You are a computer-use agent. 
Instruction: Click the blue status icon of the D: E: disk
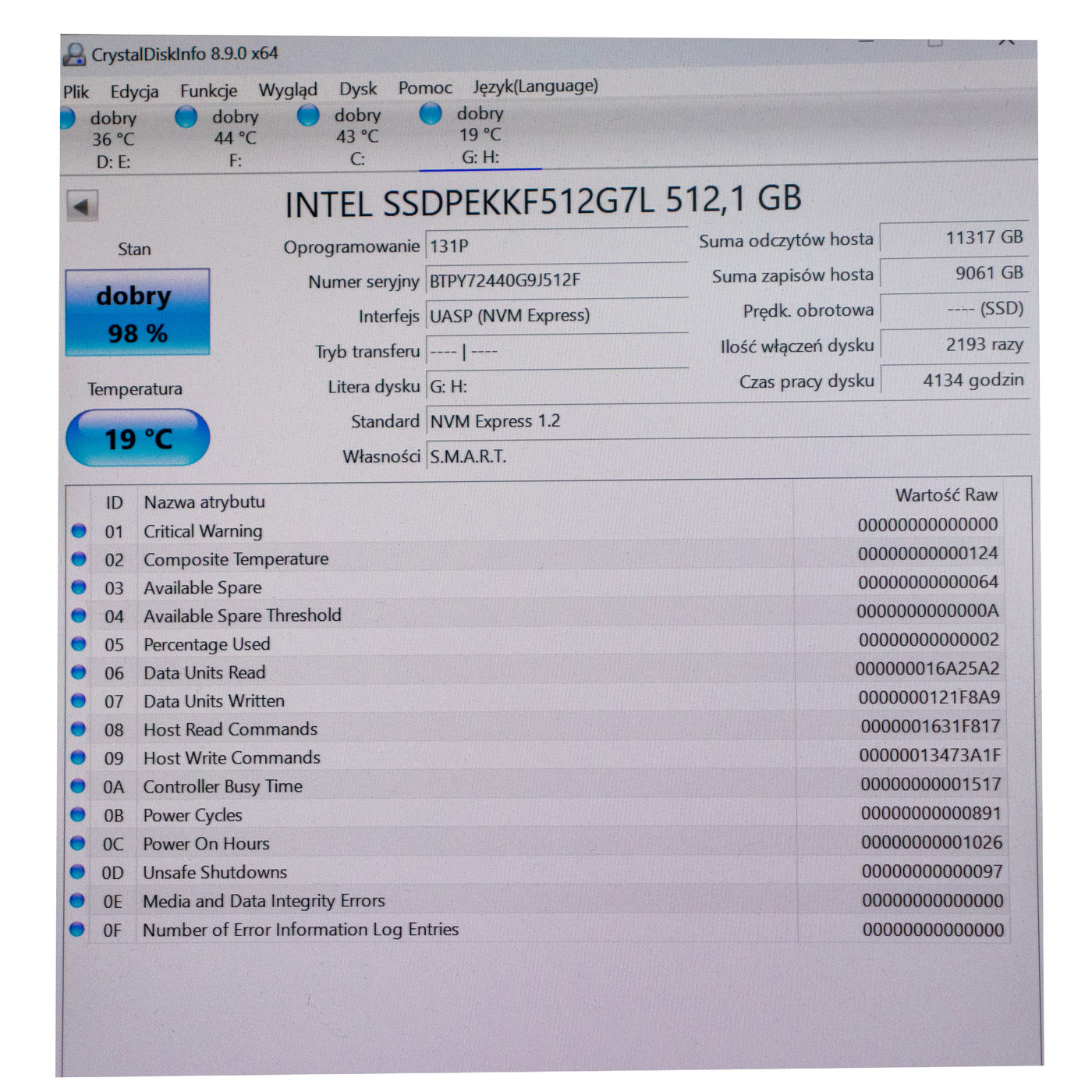(x=68, y=119)
